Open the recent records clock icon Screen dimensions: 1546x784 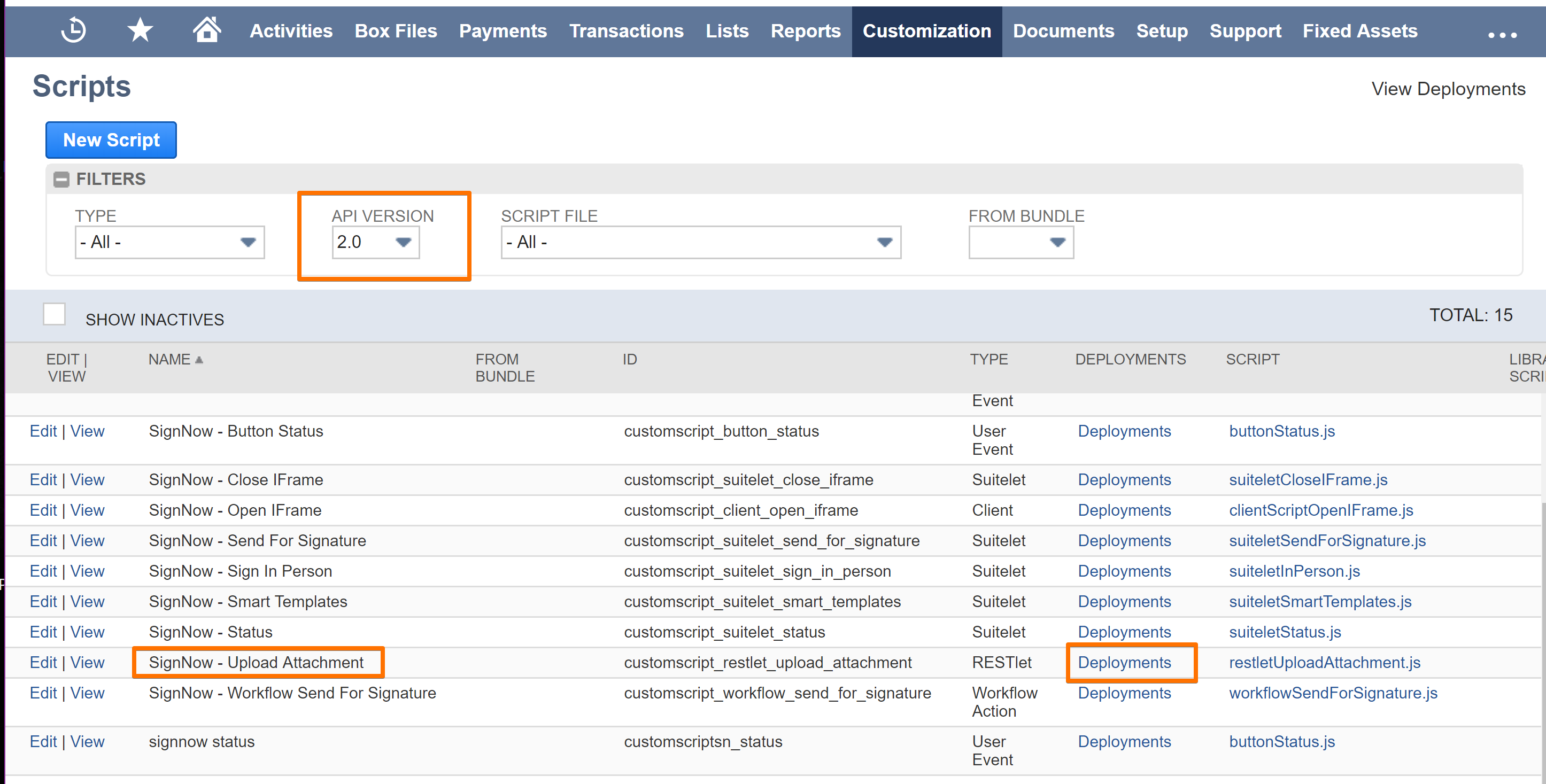[74, 30]
